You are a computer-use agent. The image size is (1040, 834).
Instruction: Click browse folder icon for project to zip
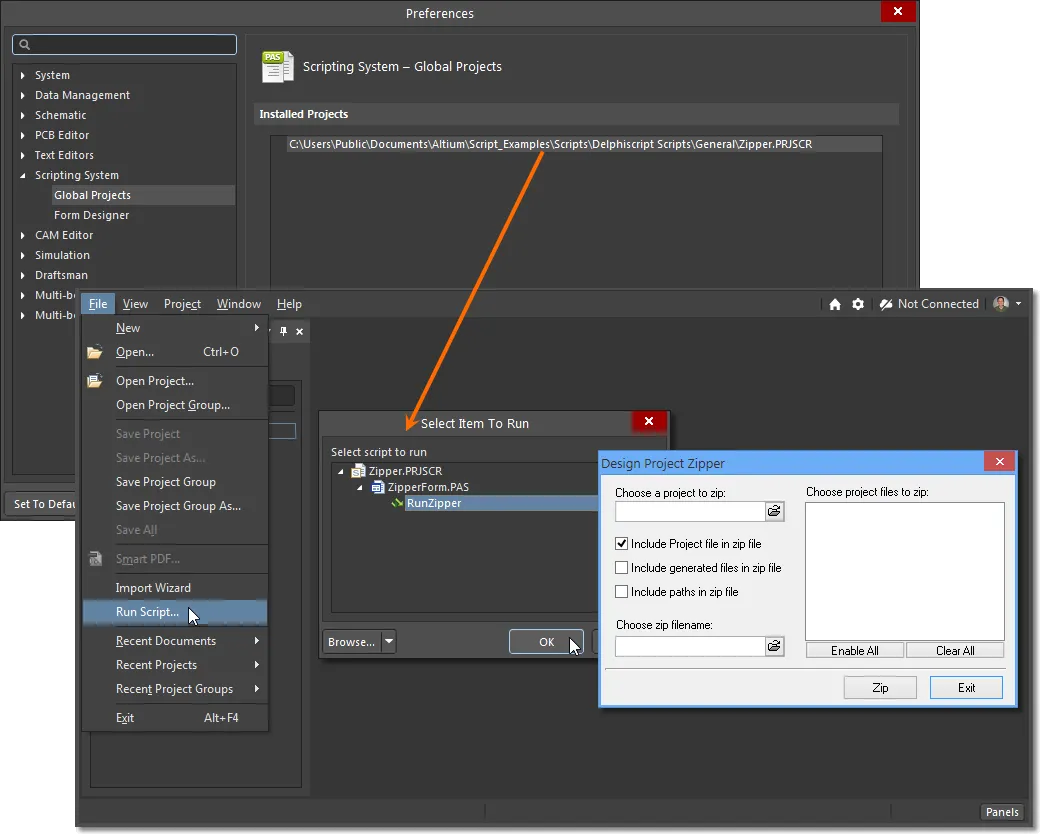point(774,511)
